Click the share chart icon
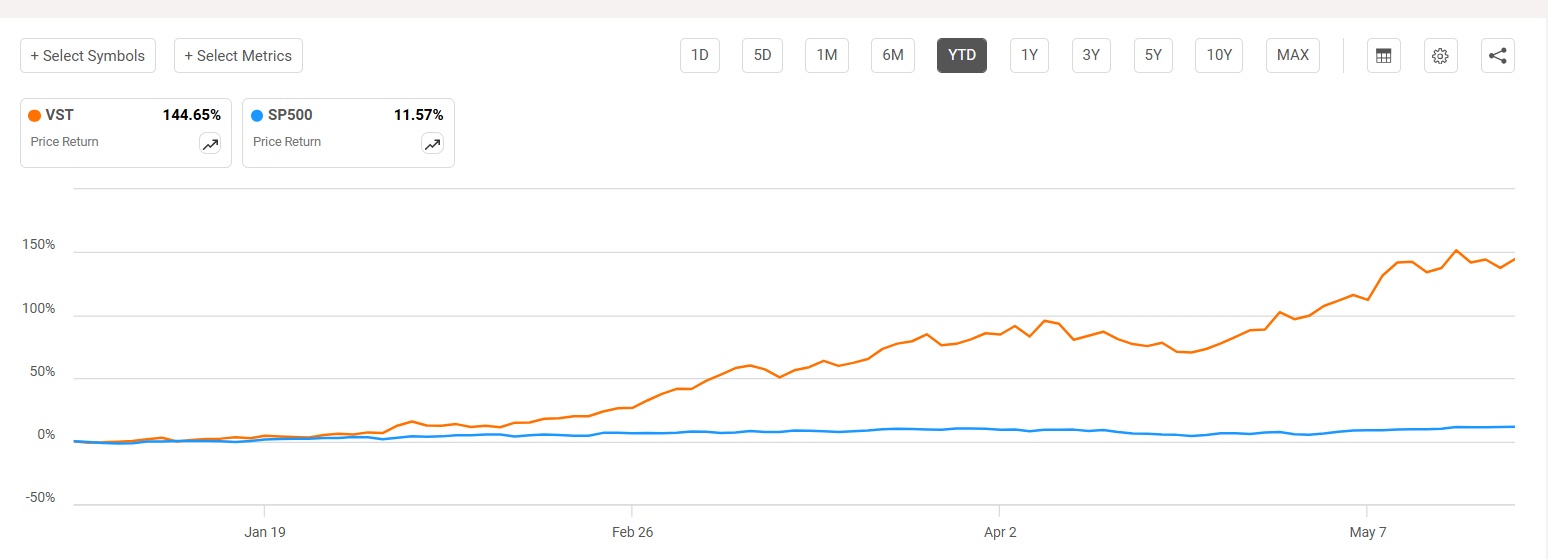1548x559 pixels. click(1497, 56)
